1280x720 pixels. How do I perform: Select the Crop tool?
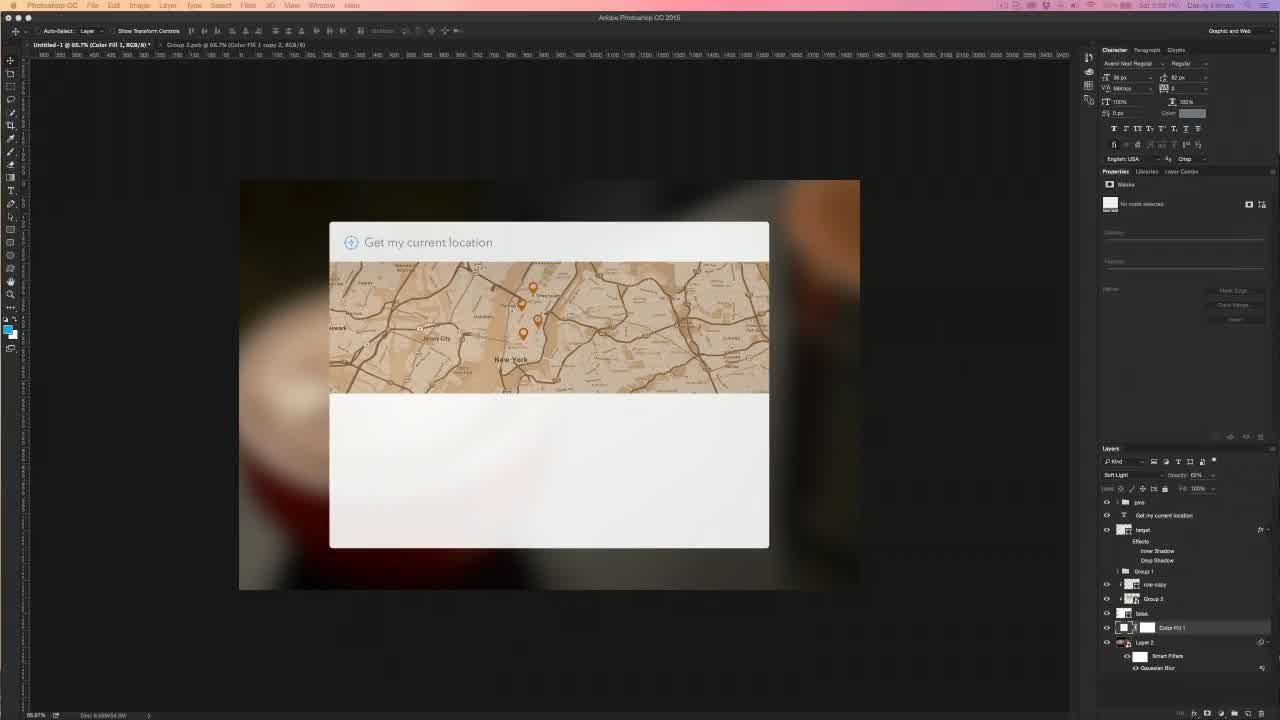point(11,125)
